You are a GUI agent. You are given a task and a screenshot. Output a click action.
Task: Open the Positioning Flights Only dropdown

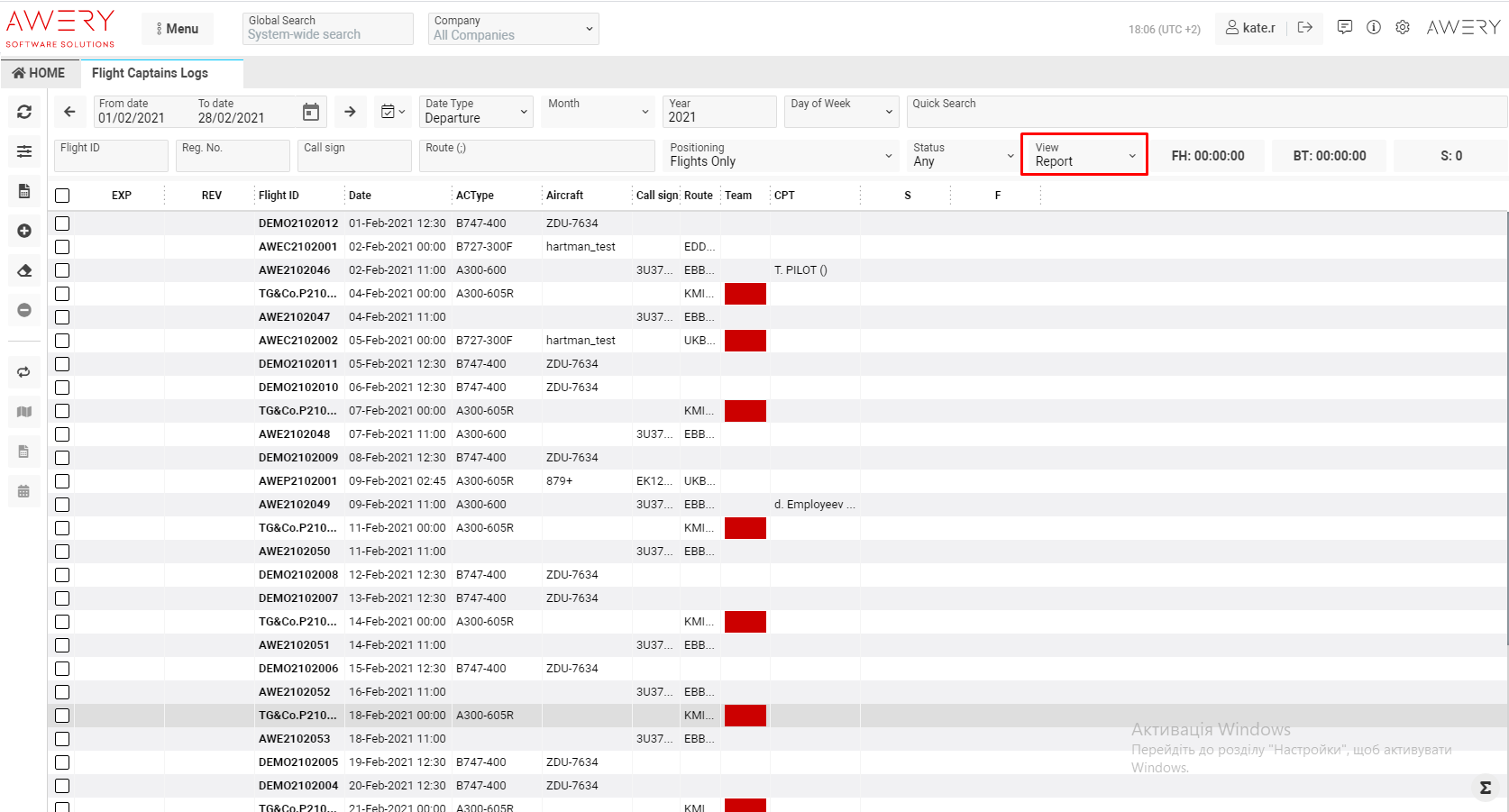[780, 155]
